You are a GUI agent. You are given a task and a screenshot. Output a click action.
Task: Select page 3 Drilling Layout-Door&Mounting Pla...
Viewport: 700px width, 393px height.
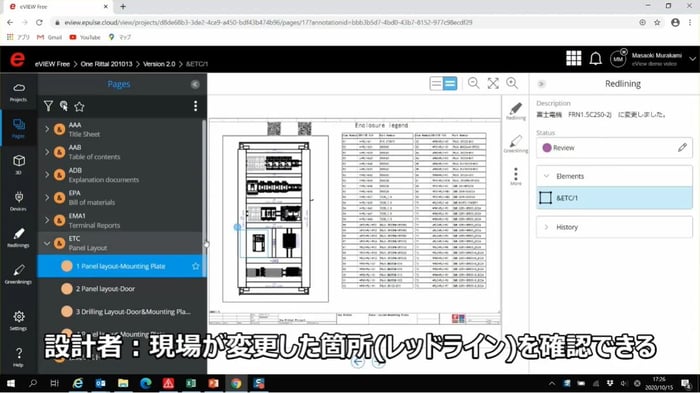[121, 312]
